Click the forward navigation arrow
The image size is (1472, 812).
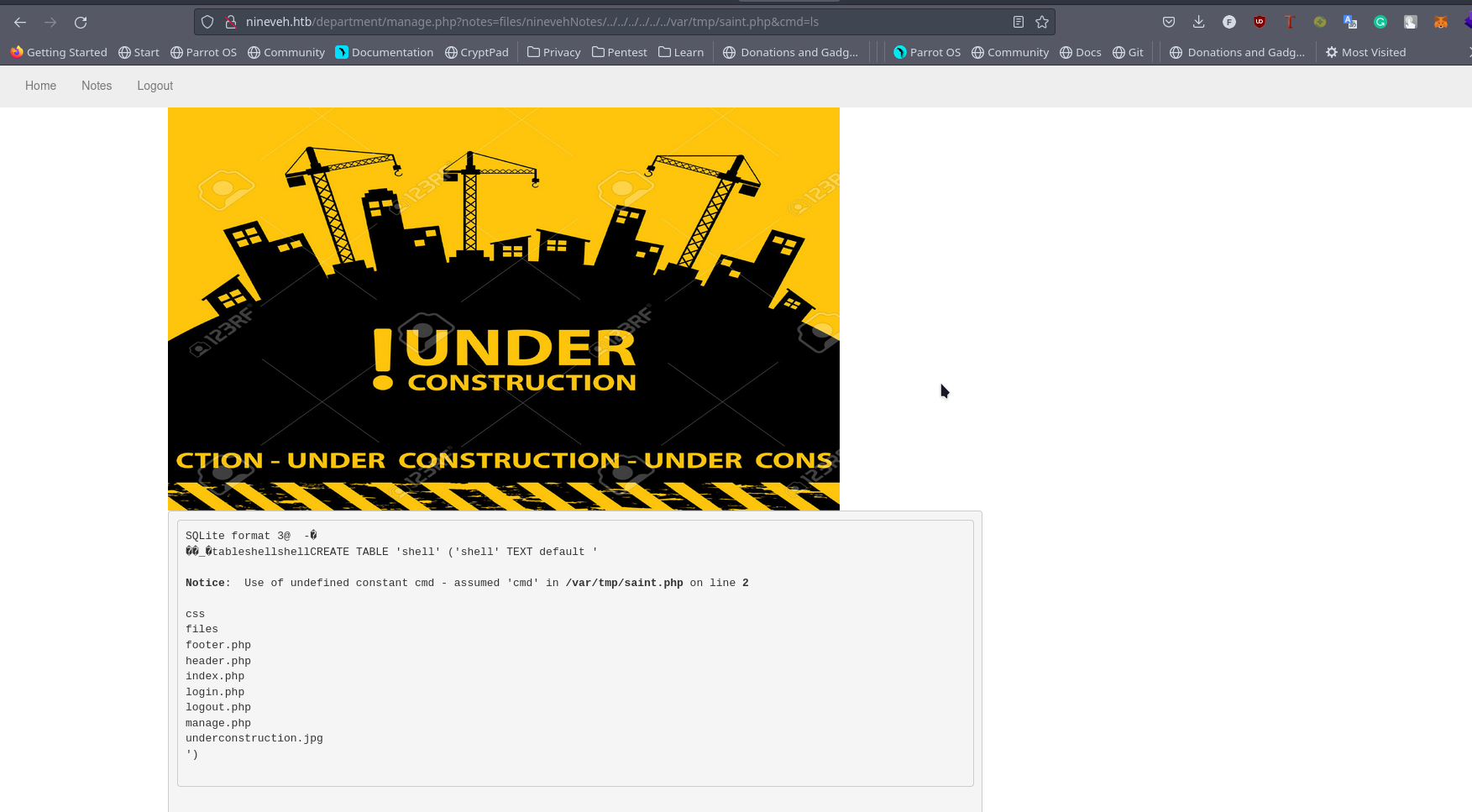click(50, 23)
